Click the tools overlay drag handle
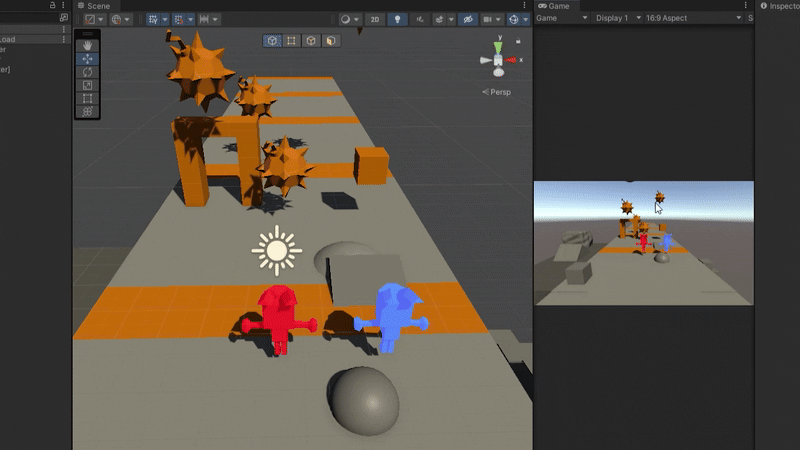 tap(87, 34)
